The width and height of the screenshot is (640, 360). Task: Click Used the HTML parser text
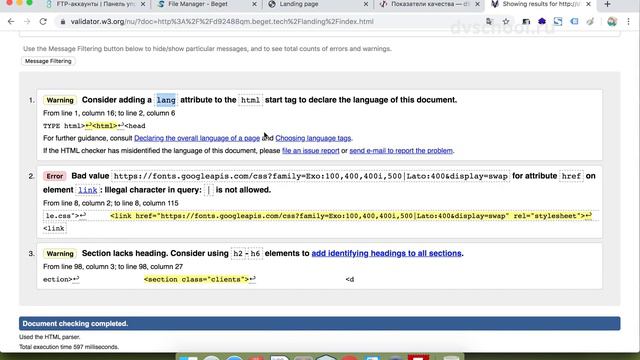coord(50,337)
